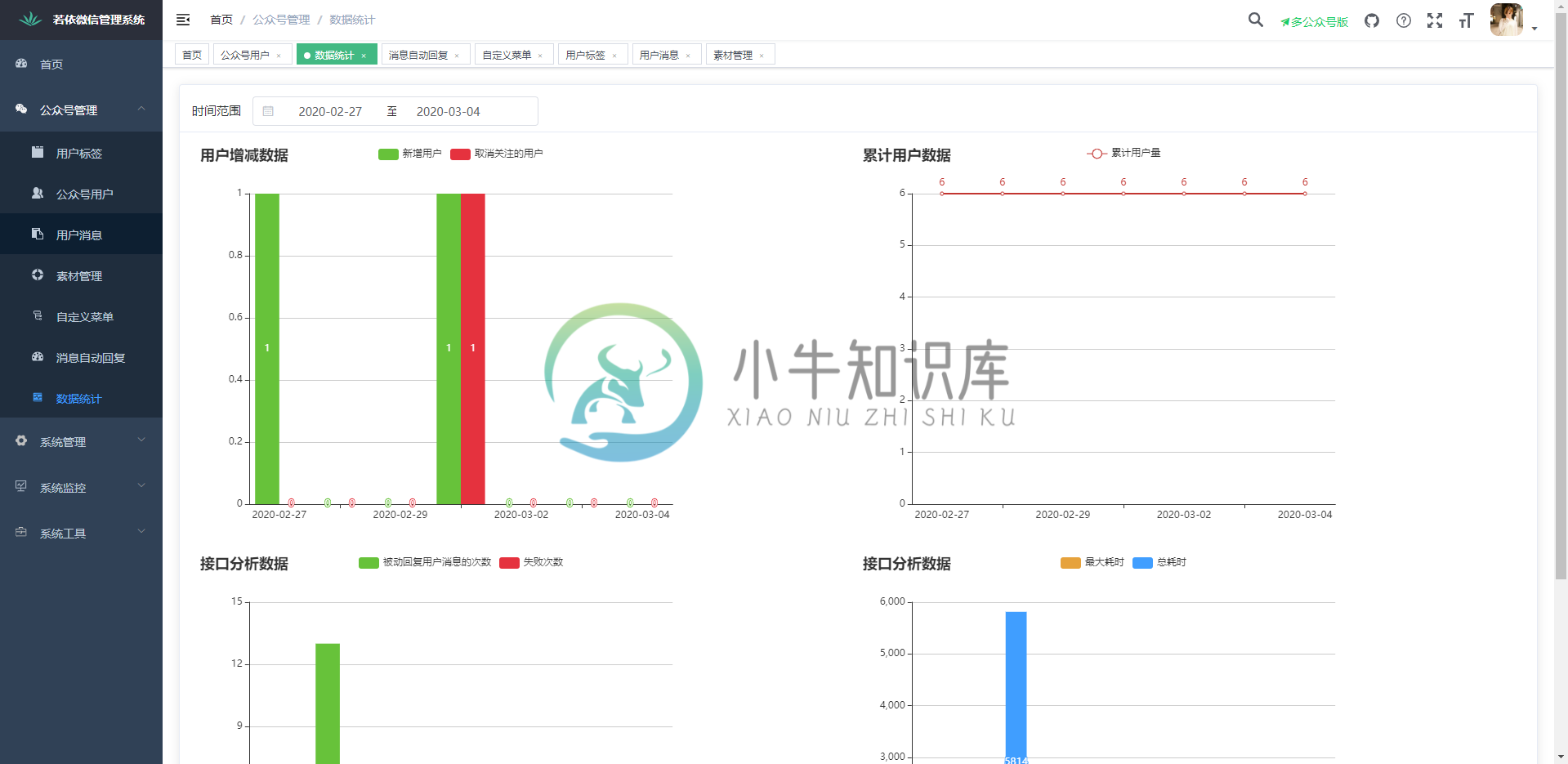Close the 自定义菜单 tab
Viewport: 1568px width, 764px height.
540,56
